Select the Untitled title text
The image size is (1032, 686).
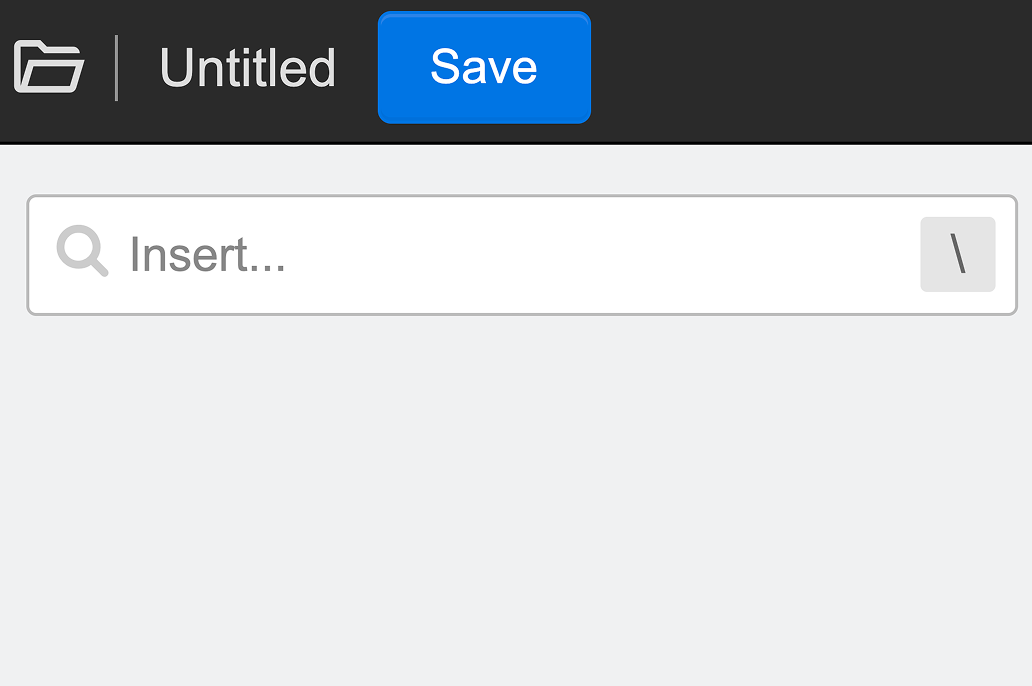tap(247, 67)
